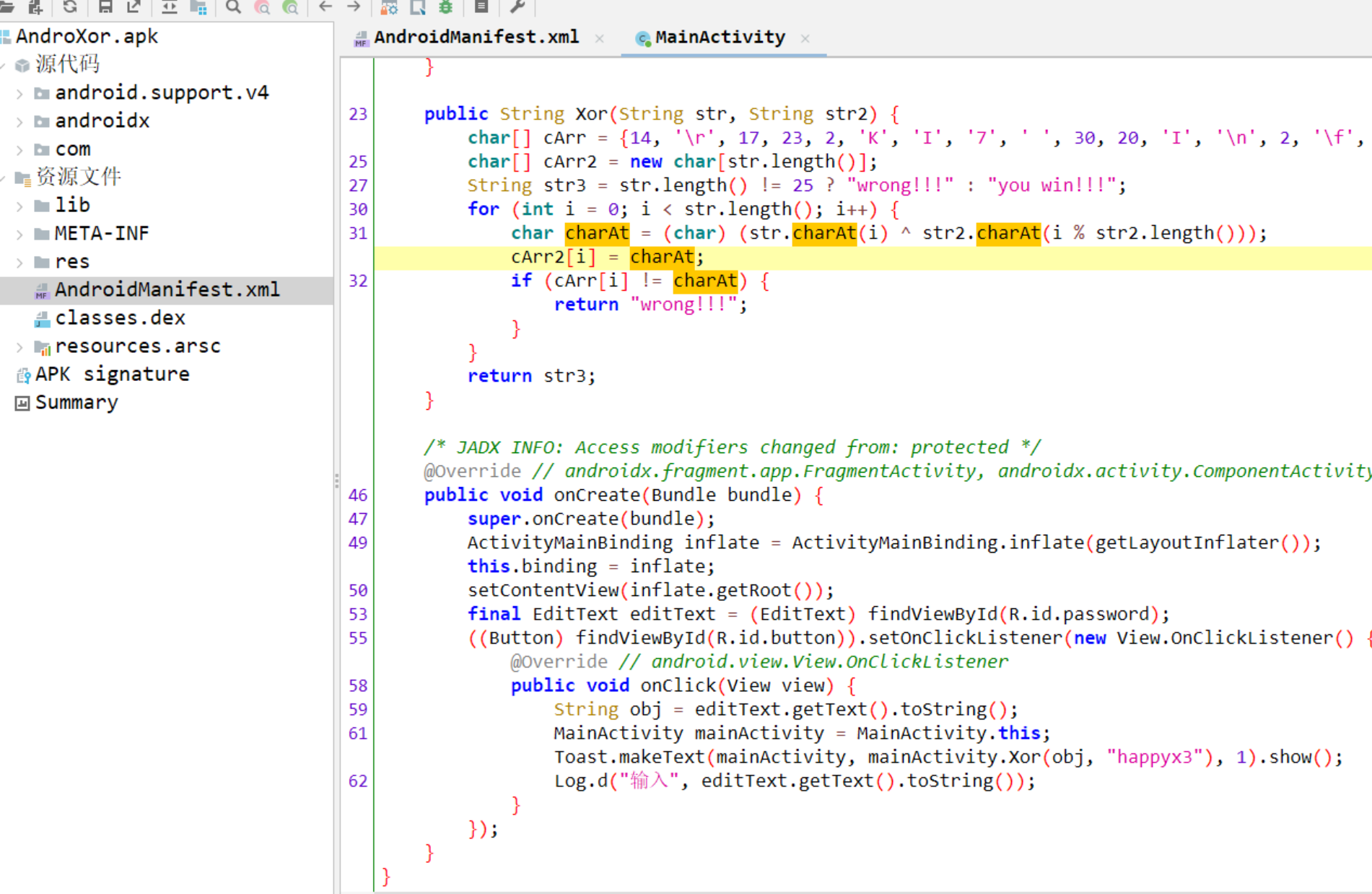Click the "happyx3" string literal
1372x894 pixels.
point(1160,756)
